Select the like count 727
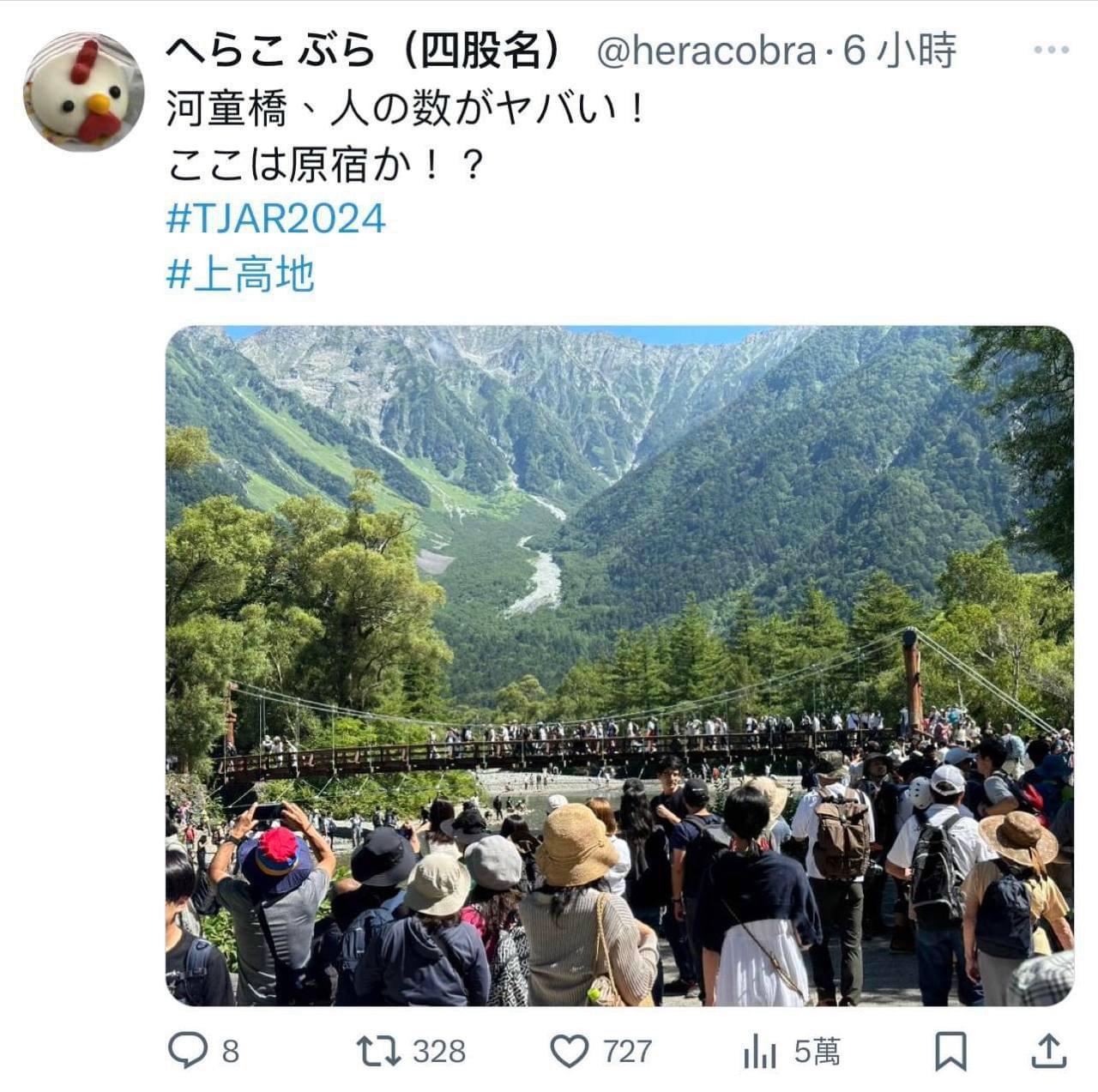Screen dimensions: 1098x1092 pyautogui.click(x=628, y=1052)
